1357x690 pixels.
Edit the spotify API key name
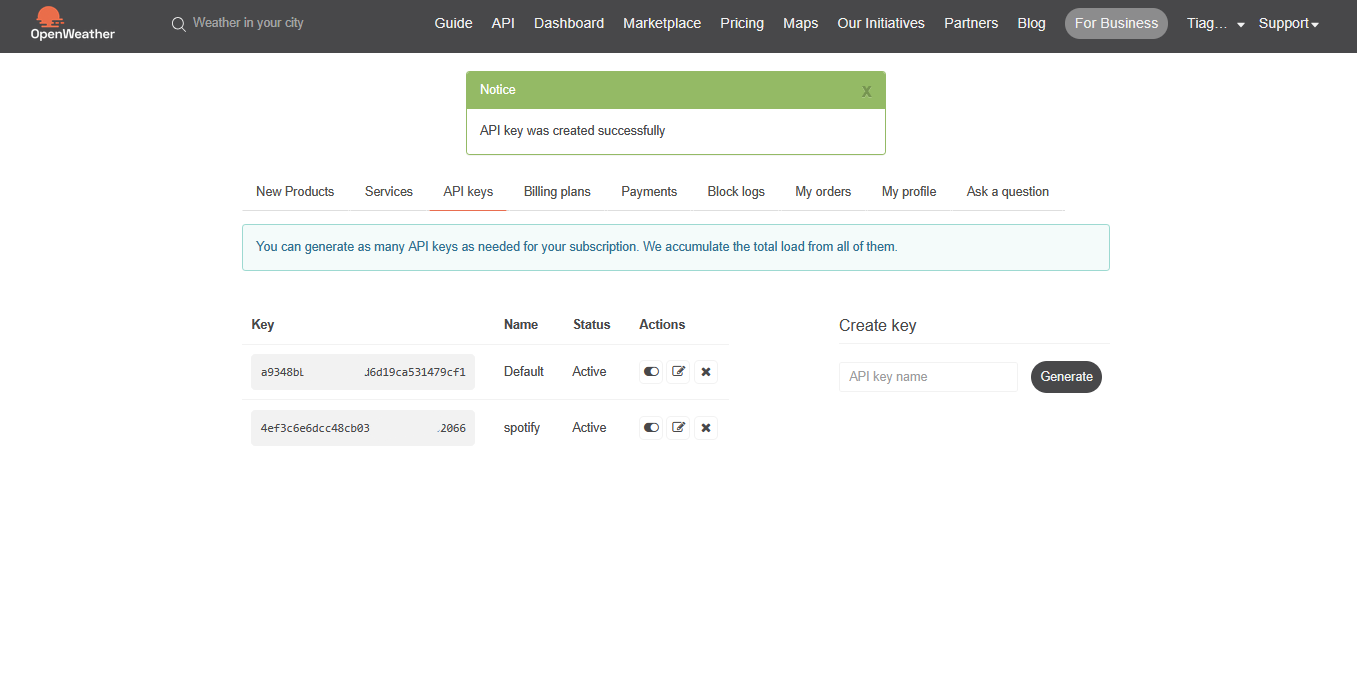[x=679, y=428]
